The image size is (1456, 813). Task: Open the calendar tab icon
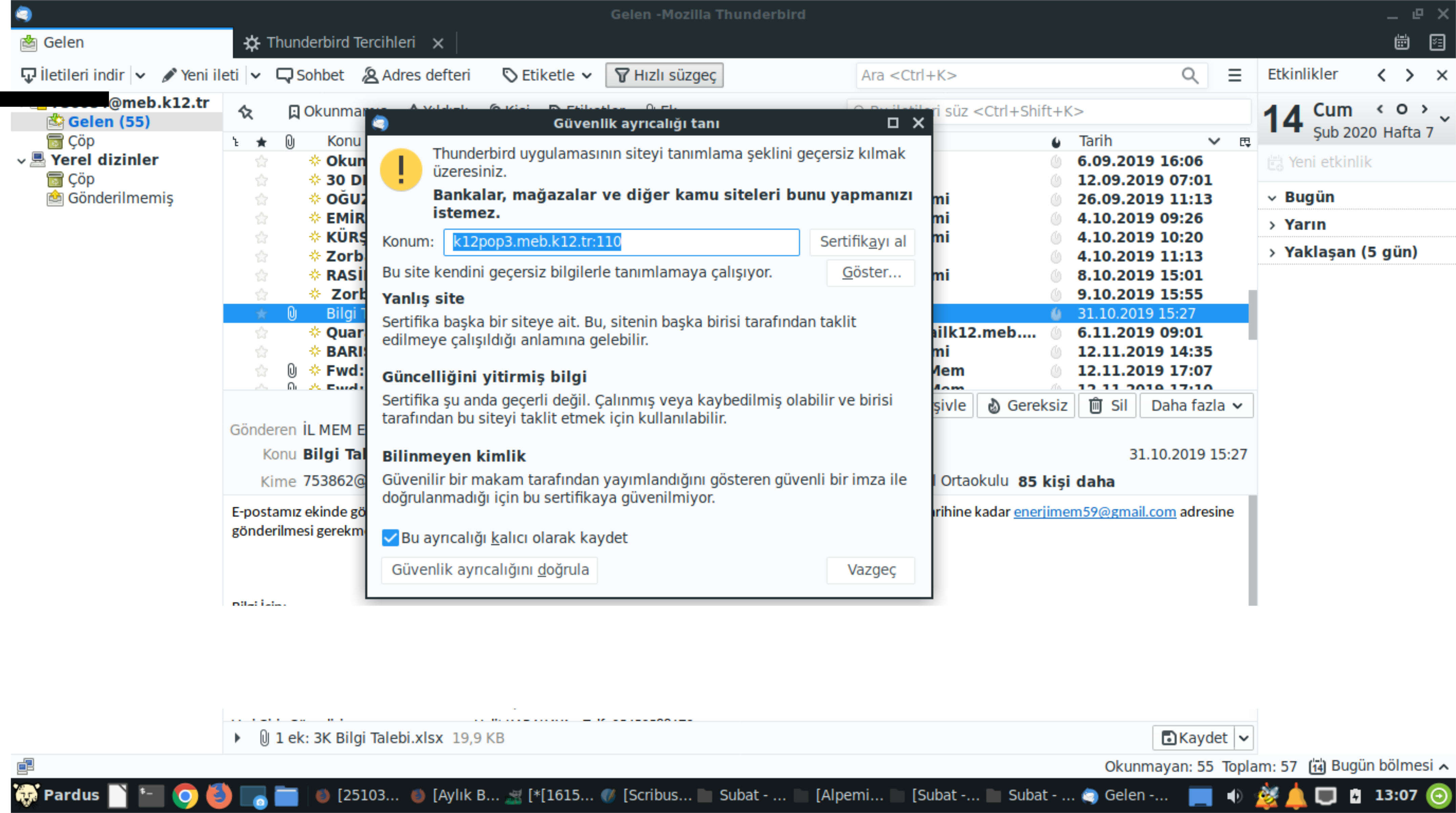point(1401,42)
